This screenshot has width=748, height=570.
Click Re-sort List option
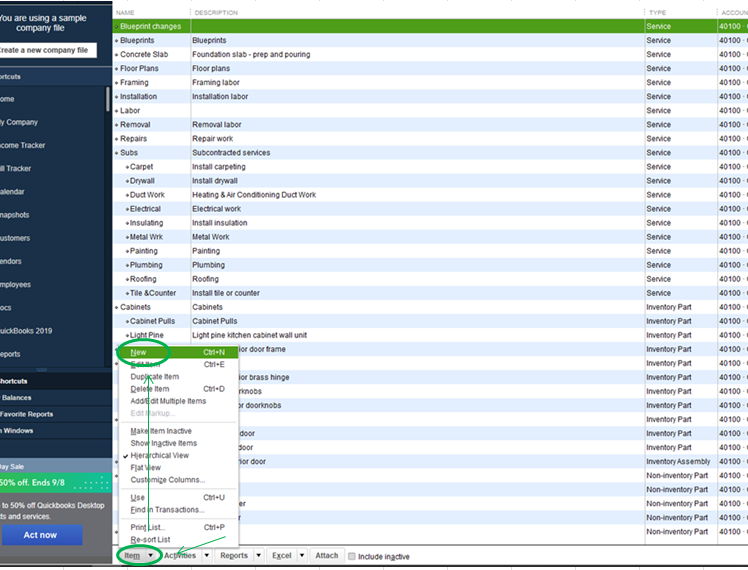click(x=150, y=539)
